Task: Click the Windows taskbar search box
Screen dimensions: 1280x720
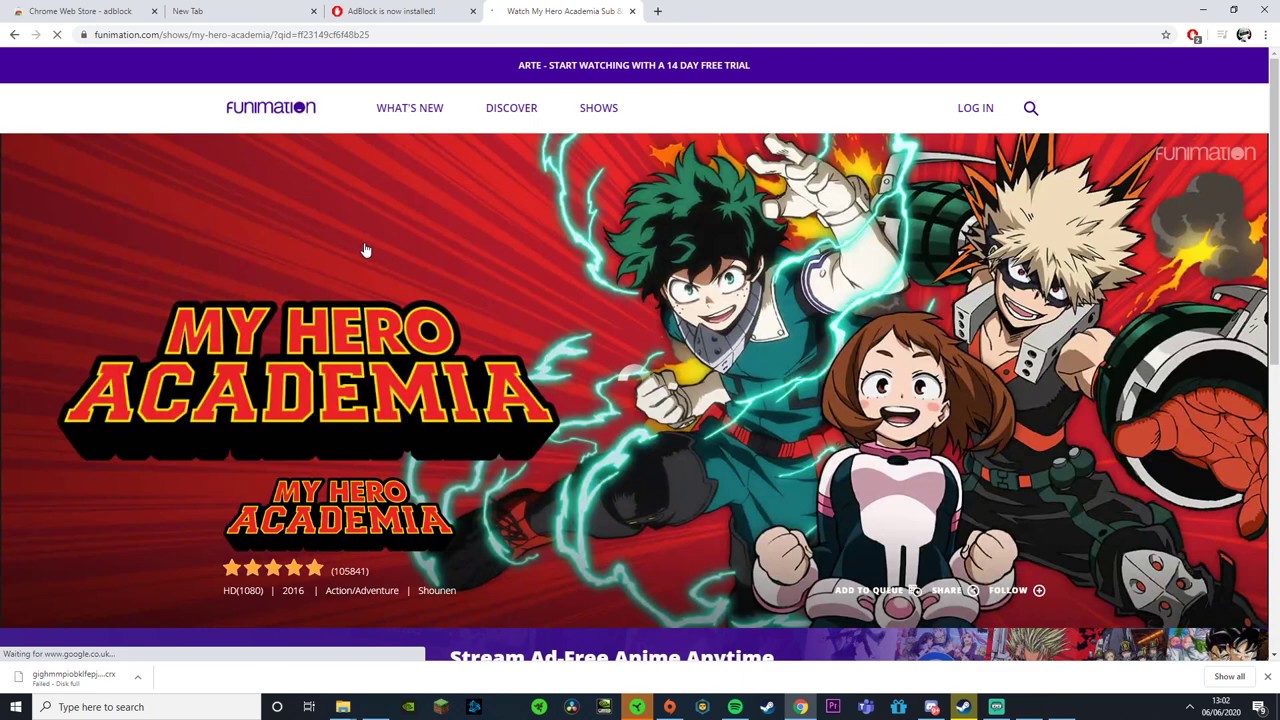Action: (146, 707)
